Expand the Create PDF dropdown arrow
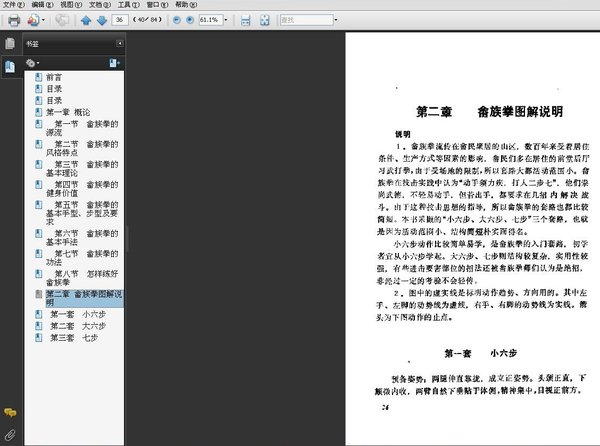Screen dimensions: 600x446 click(43, 20)
